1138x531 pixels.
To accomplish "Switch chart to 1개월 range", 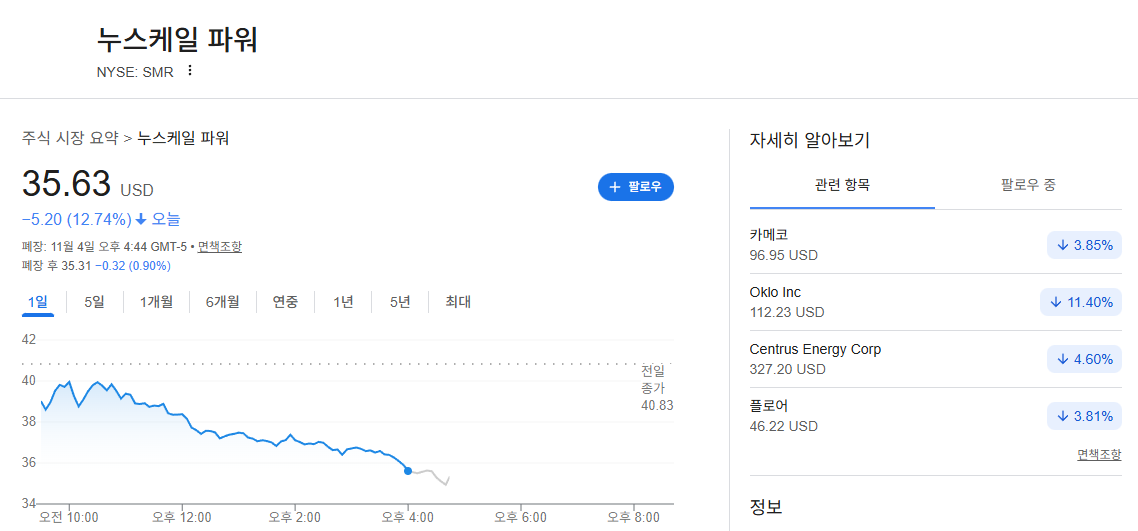I will pyautogui.click(x=156, y=302).
